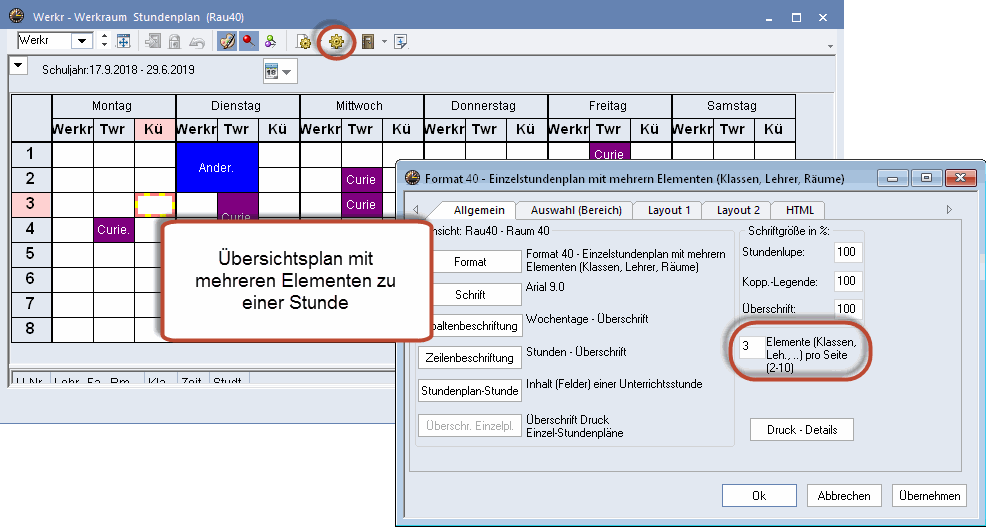The image size is (986, 527).
Task: Open timetable settings via yellow gear icon
Action: (x=336, y=42)
